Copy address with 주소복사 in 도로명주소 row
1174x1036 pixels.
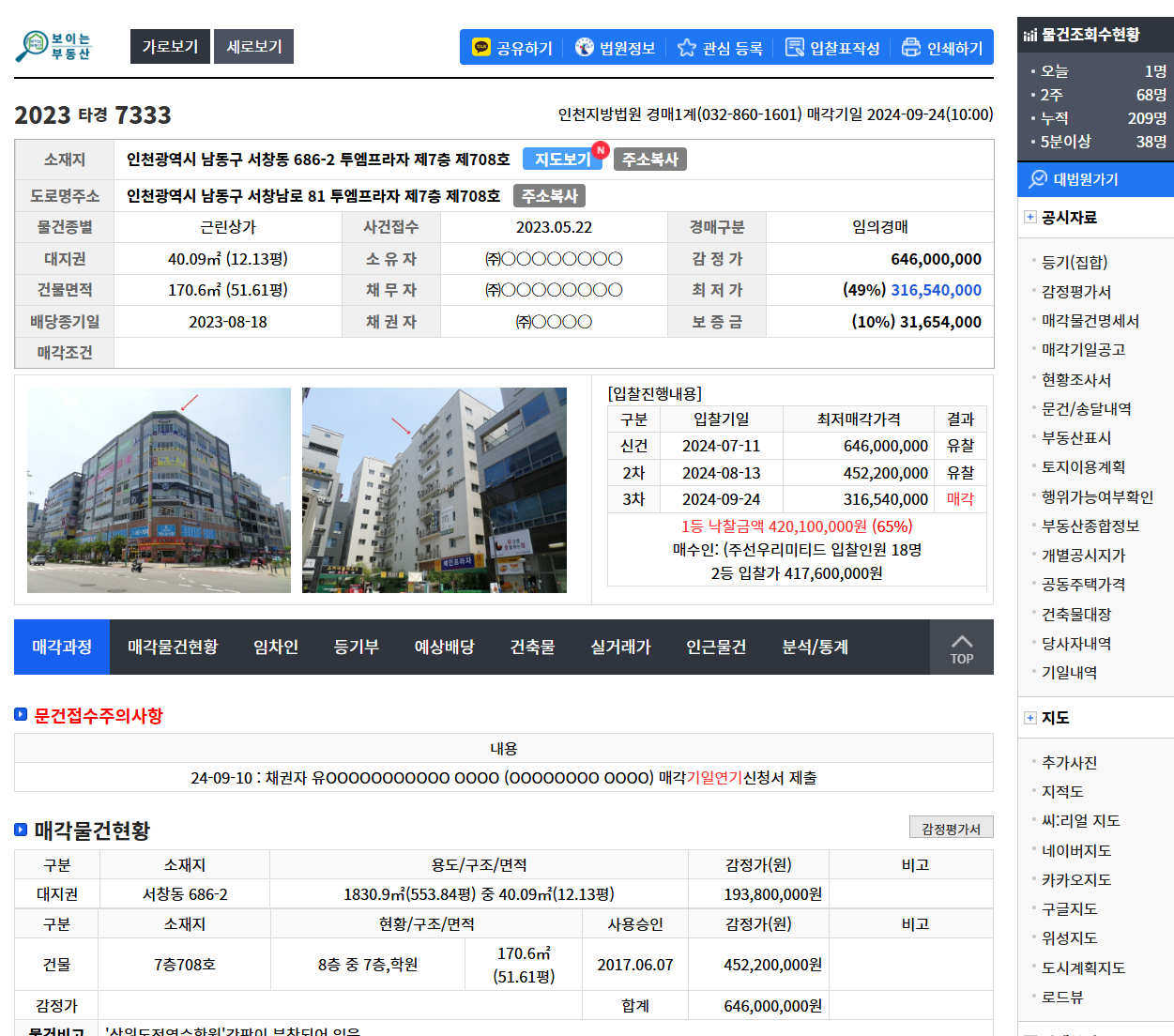point(550,196)
